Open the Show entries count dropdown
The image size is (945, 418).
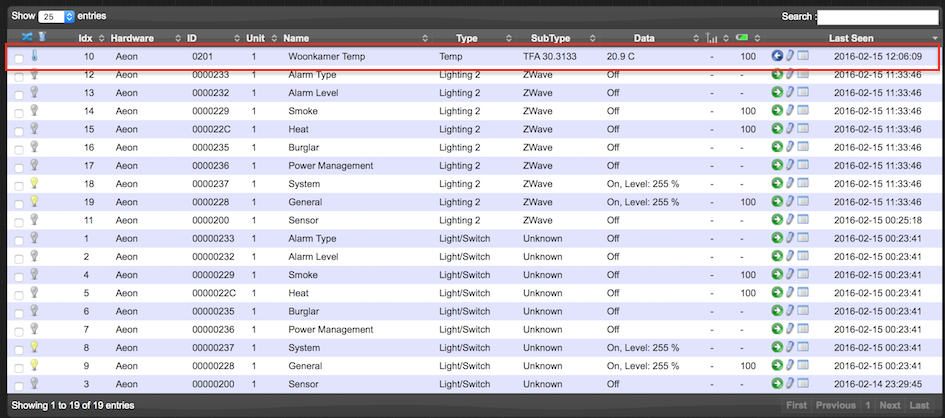coord(57,16)
